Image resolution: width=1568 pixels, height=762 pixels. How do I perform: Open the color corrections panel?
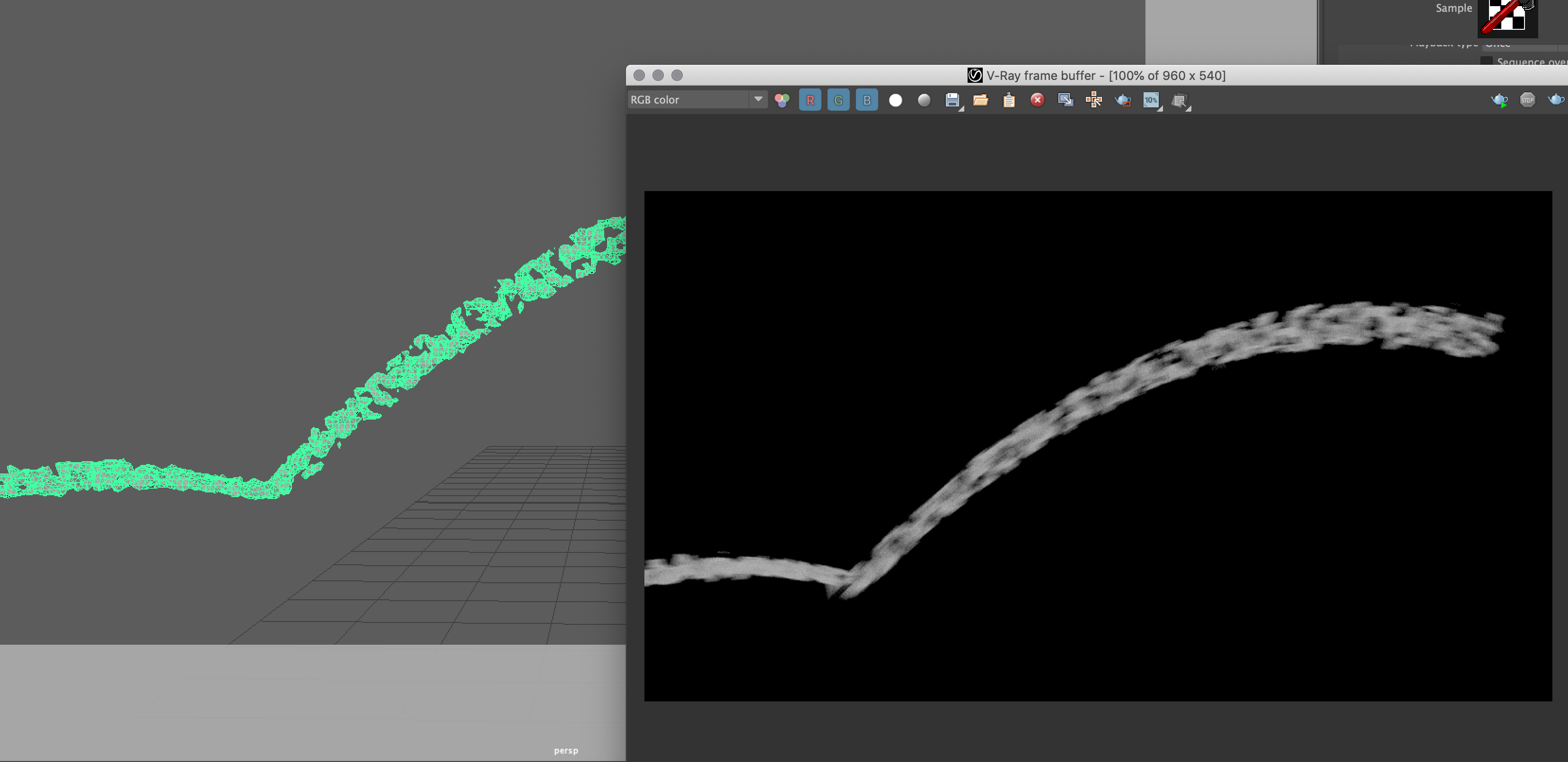pyautogui.click(x=782, y=100)
